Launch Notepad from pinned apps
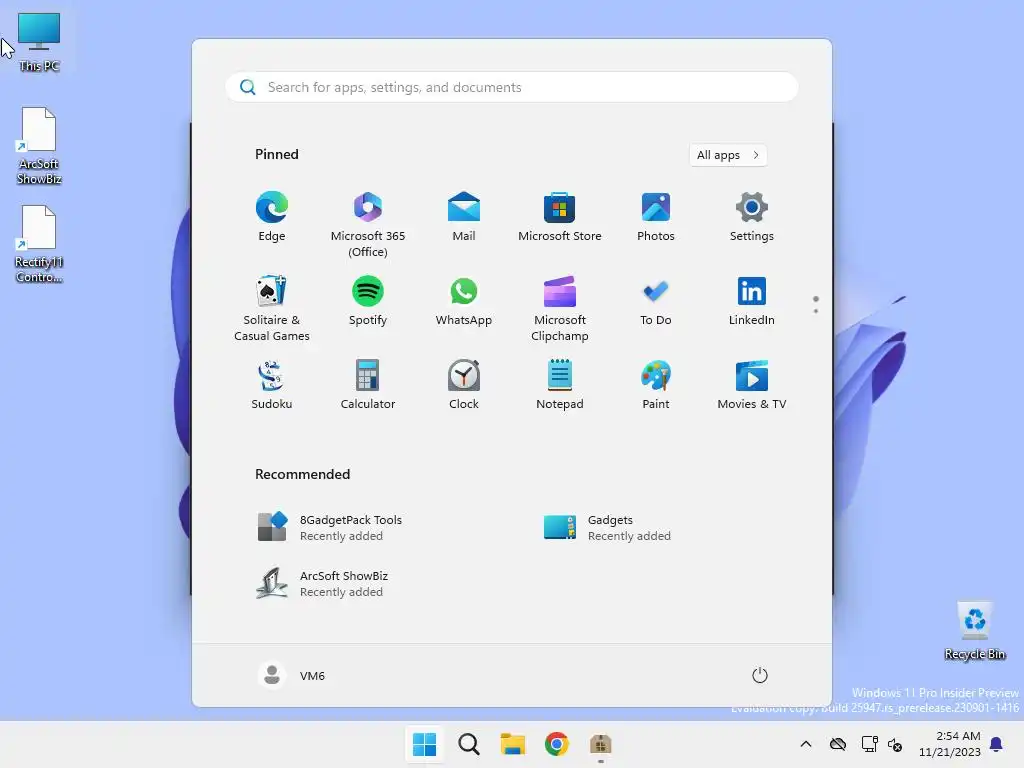1024x768 pixels. [x=560, y=385]
